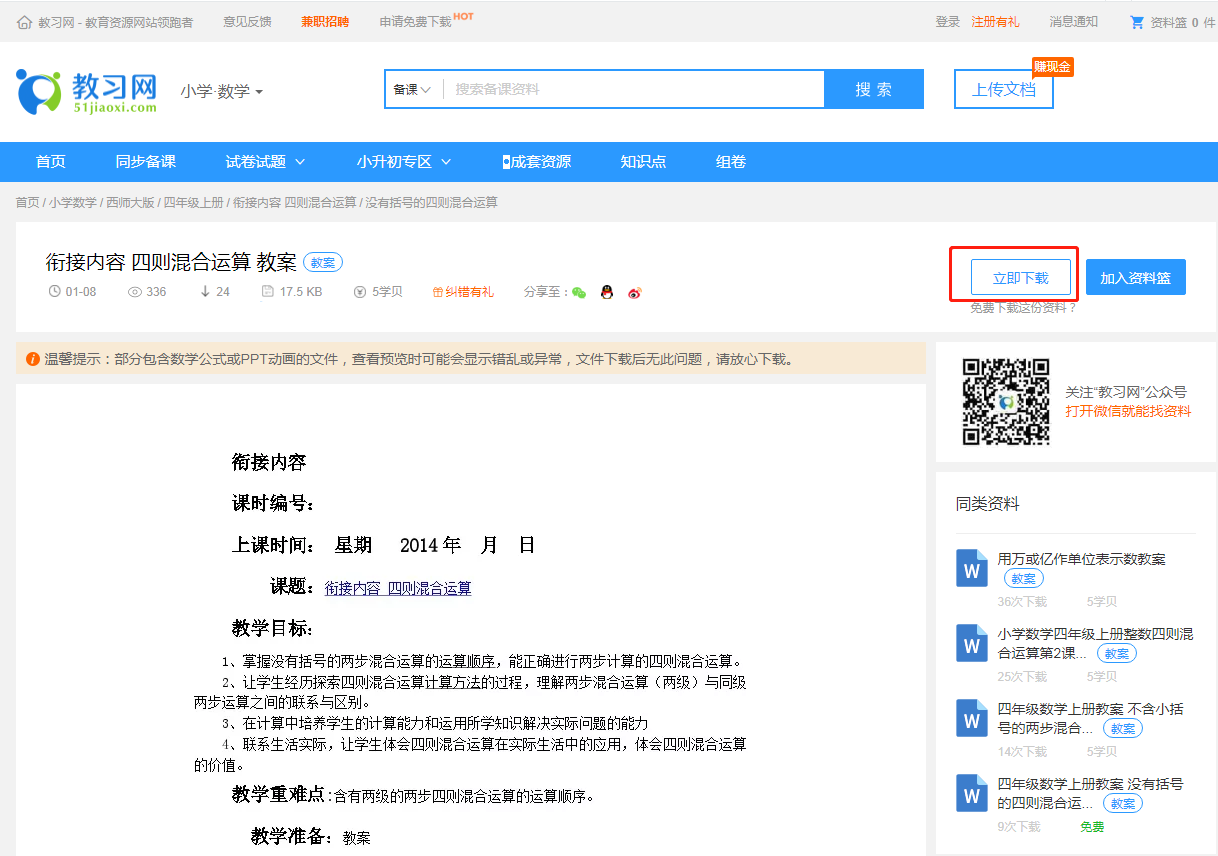Click the home icon beside 教习网 tagline
Viewport: 1218px width, 856px height.
click(24, 22)
